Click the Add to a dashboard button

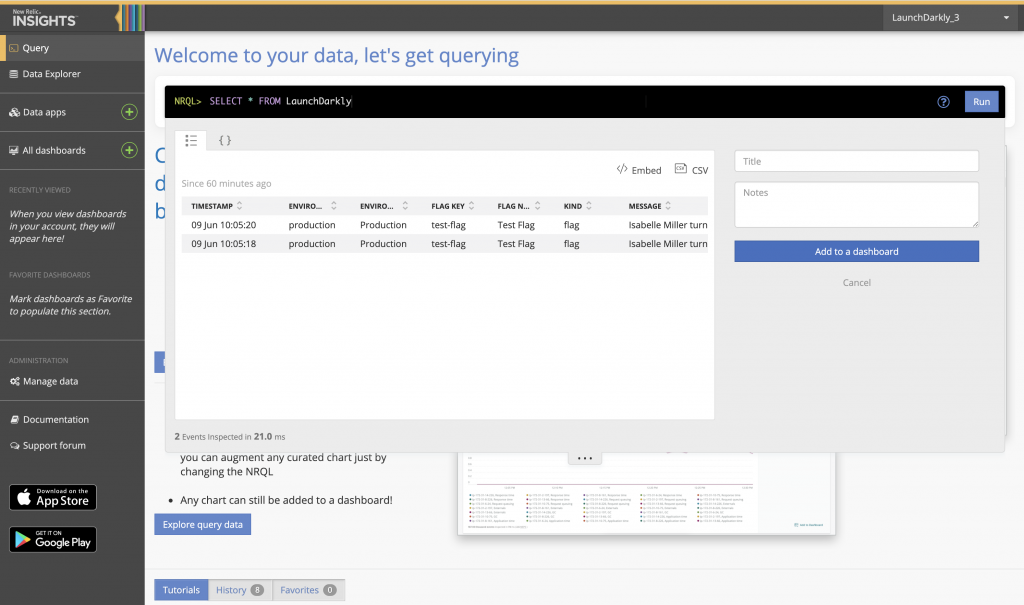click(x=856, y=252)
